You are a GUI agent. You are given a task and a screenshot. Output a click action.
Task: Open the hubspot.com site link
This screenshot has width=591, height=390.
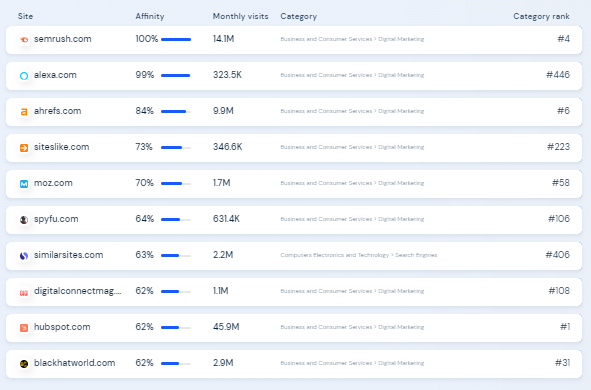[x=62, y=327]
